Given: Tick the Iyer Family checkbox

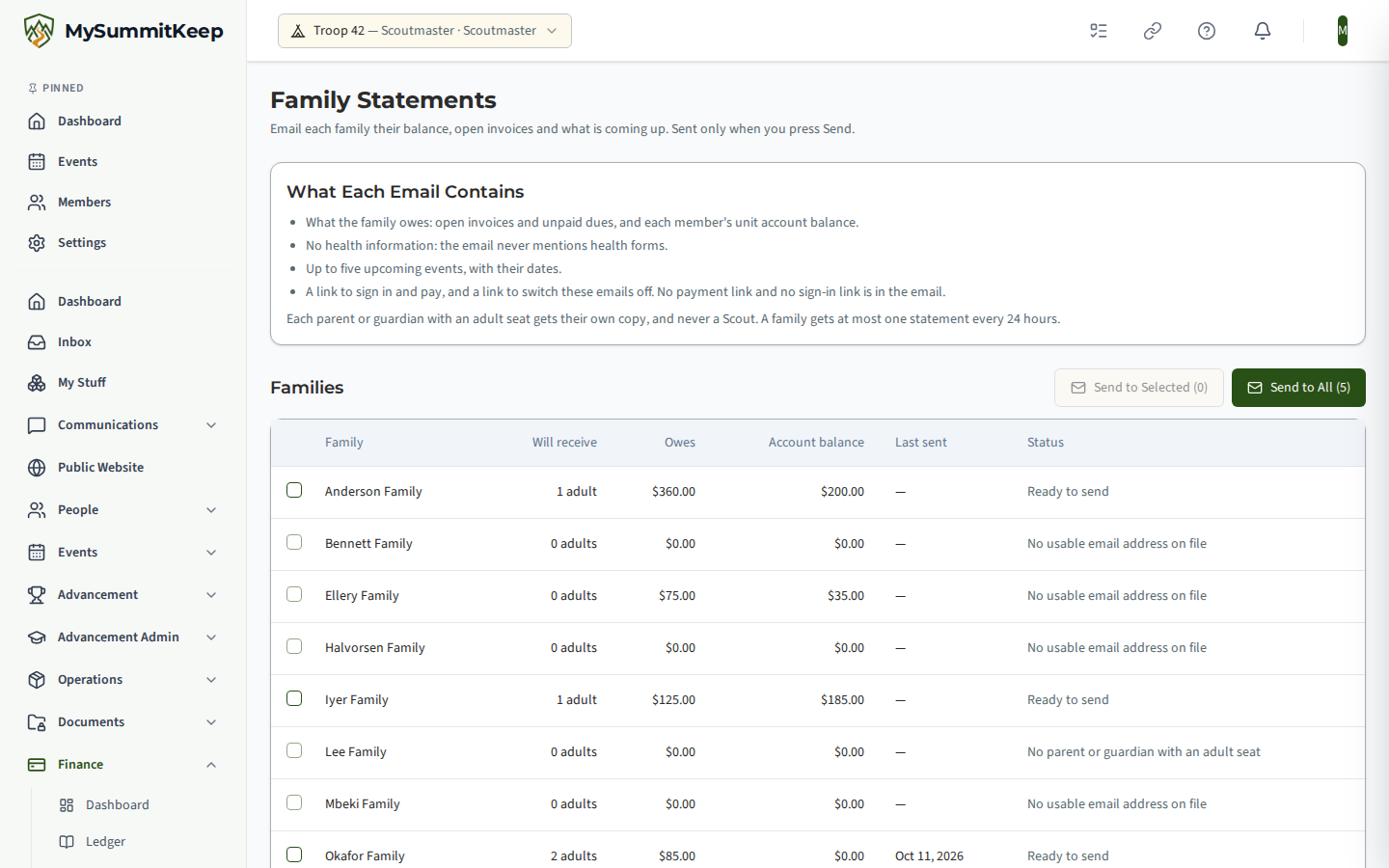Looking at the screenshot, I should tap(294, 698).
